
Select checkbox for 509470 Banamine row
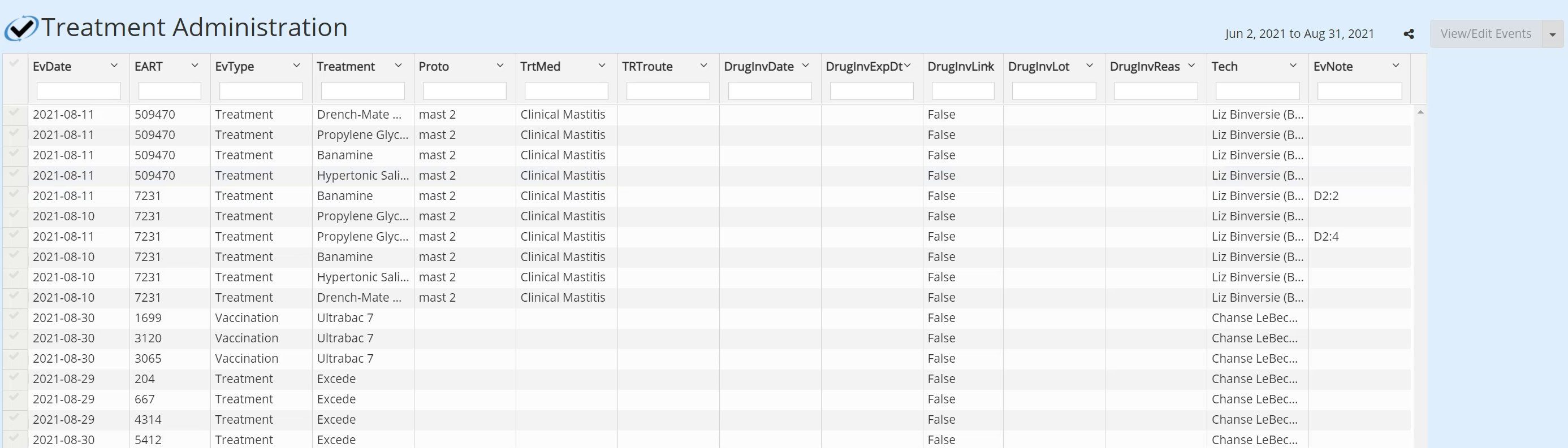[15, 153]
